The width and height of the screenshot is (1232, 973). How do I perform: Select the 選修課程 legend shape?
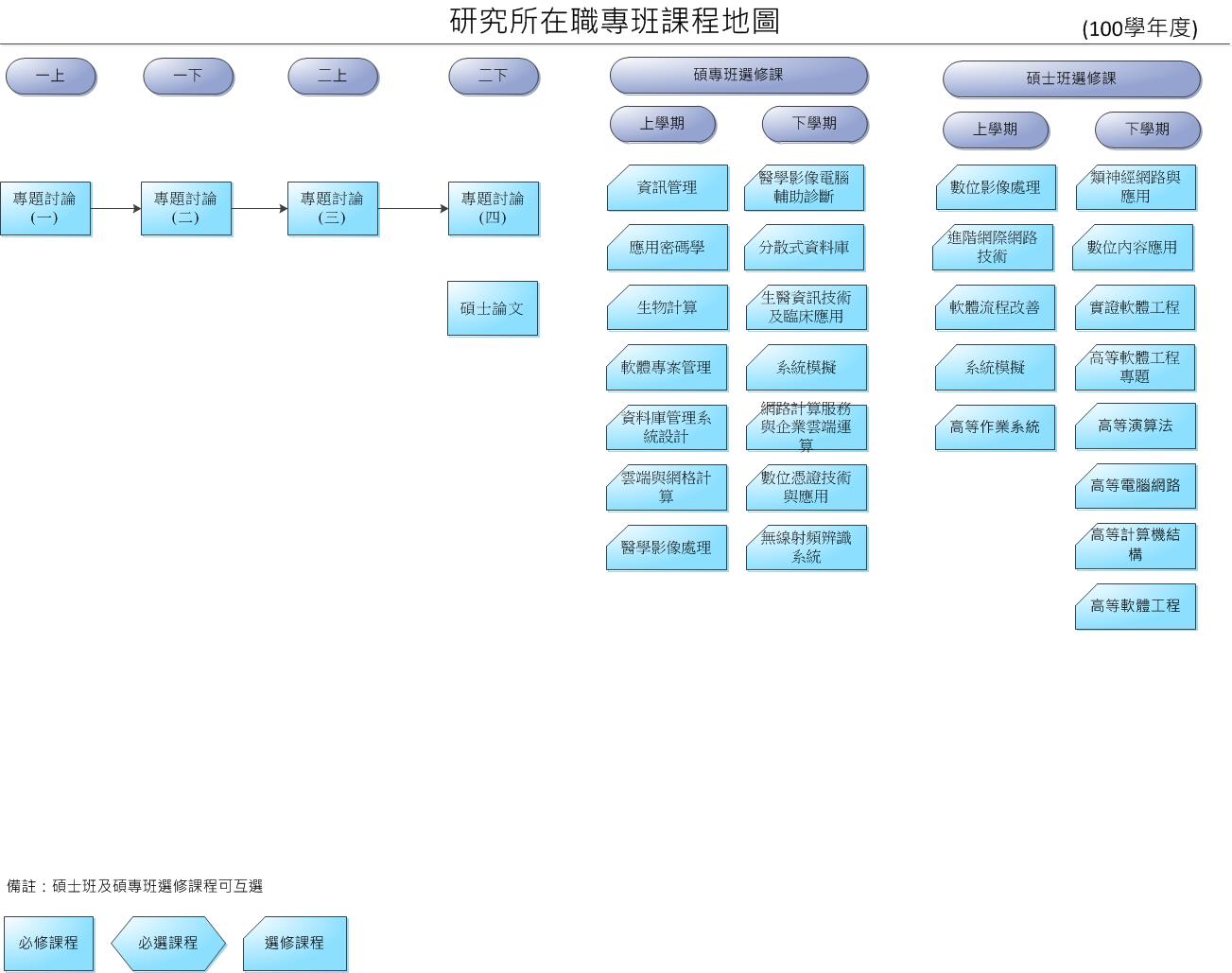coord(294,943)
